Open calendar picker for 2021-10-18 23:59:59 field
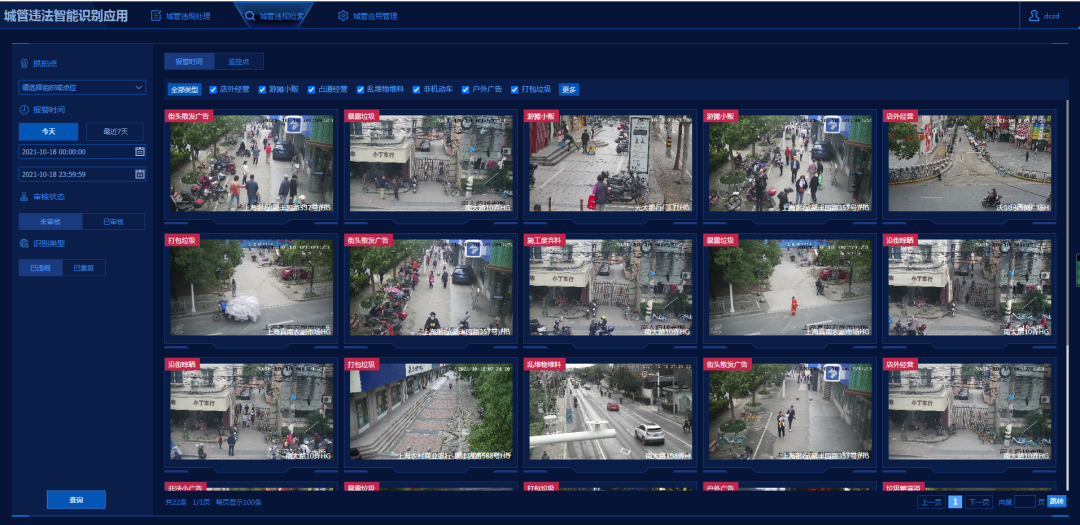This screenshot has width=1080, height=525. (x=140, y=174)
